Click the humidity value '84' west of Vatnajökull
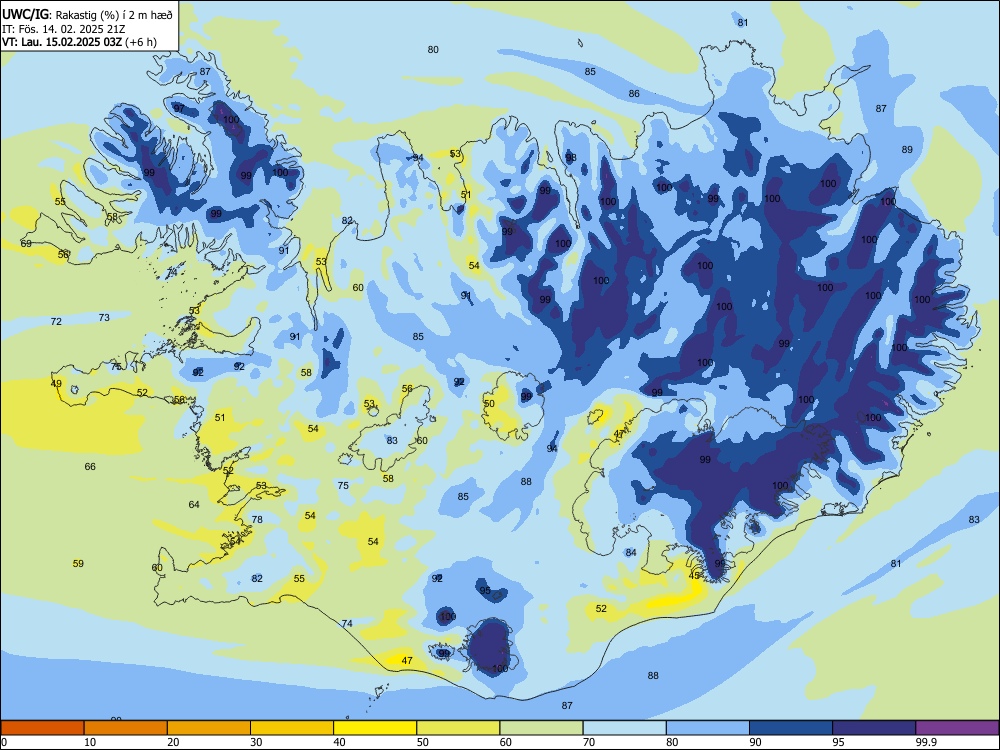Image resolution: width=1000 pixels, height=750 pixels. coord(631,553)
